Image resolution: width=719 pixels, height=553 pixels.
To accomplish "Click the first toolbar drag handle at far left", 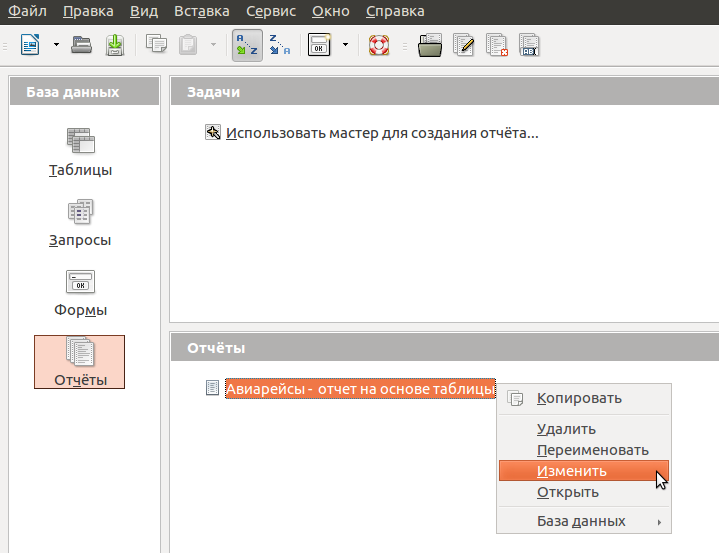I will pyautogui.click(x=6, y=46).
